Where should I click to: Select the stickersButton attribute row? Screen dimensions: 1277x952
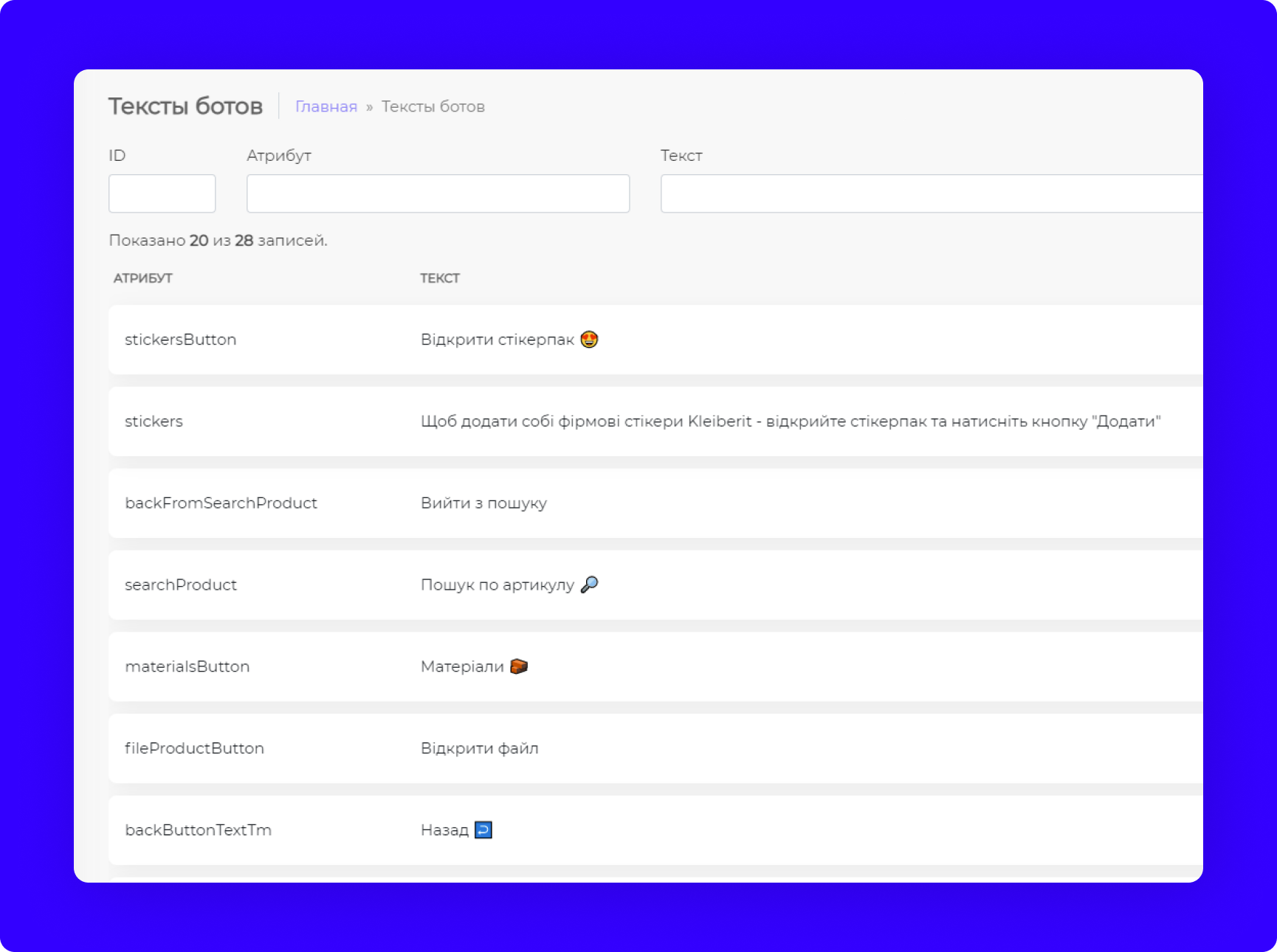click(180, 339)
